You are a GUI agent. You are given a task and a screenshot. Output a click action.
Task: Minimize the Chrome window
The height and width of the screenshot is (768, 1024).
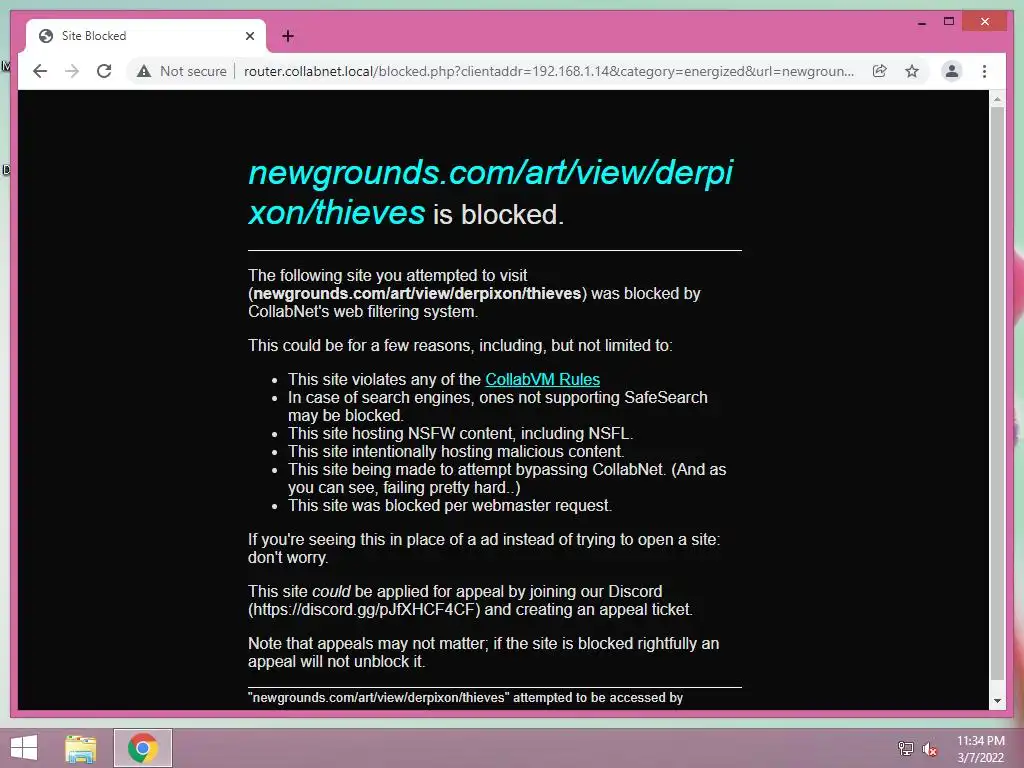click(921, 22)
